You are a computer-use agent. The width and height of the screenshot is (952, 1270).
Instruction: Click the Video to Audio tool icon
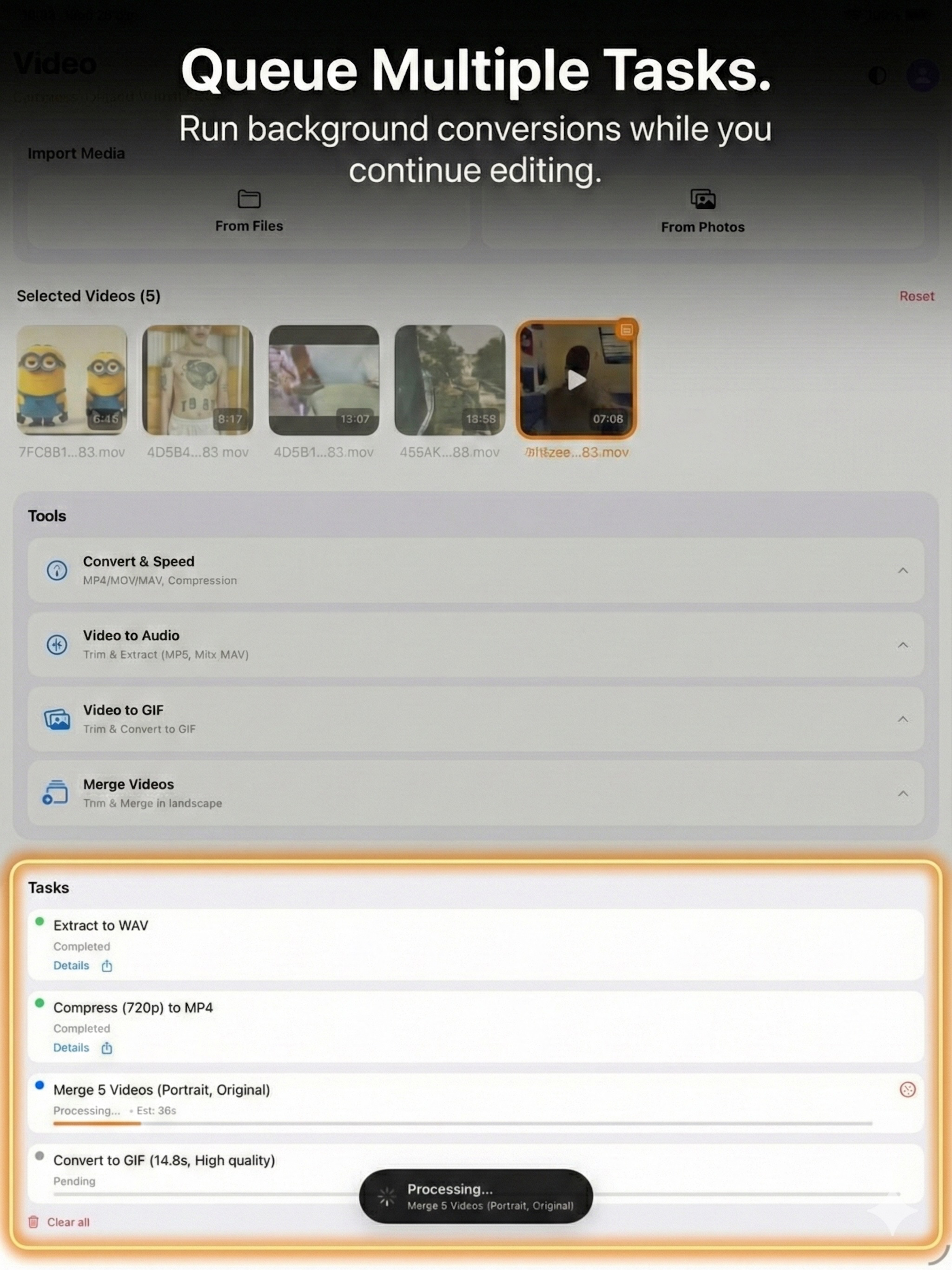pos(57,644)
